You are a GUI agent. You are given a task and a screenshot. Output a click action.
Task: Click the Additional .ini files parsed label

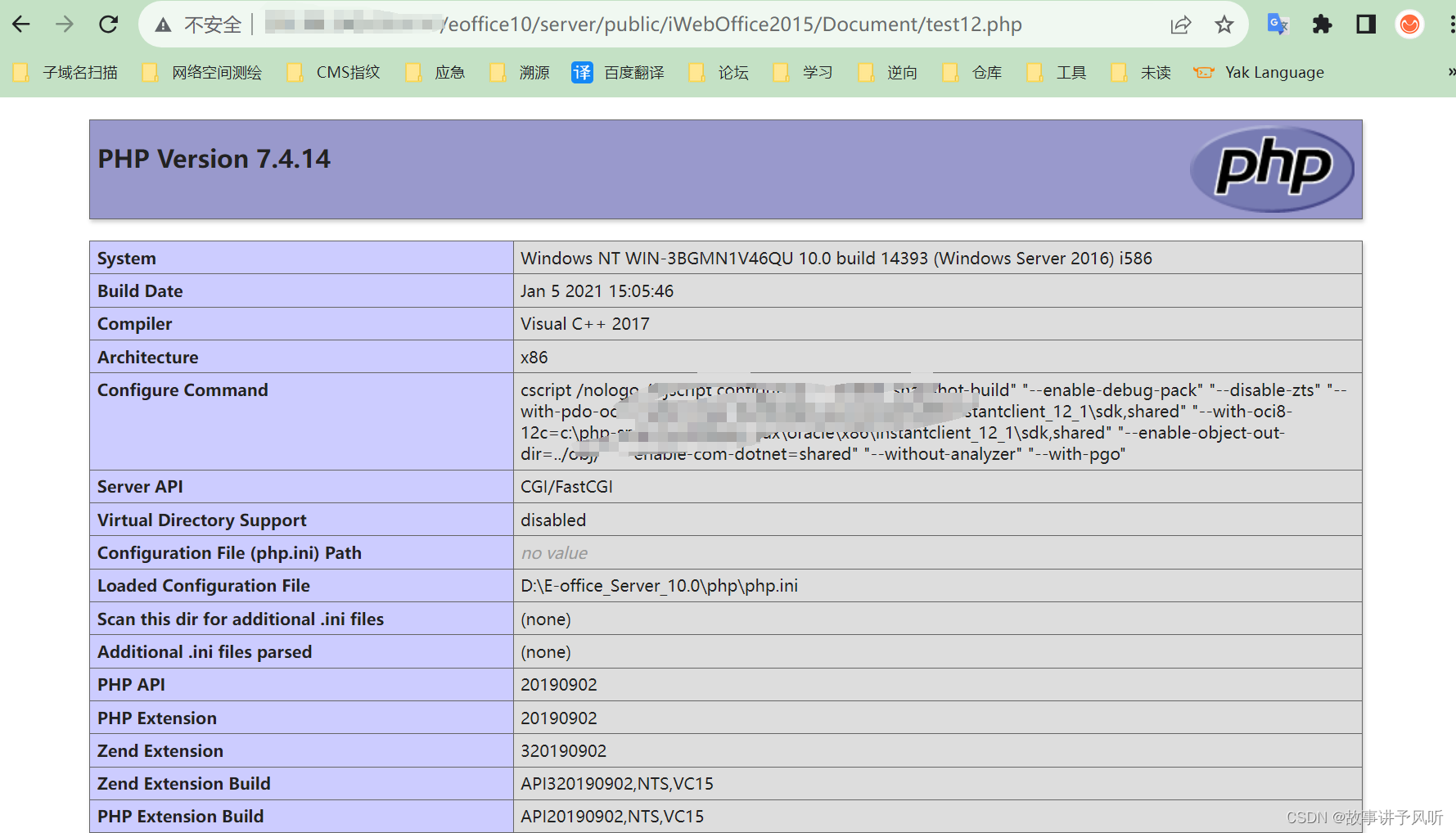205,652
